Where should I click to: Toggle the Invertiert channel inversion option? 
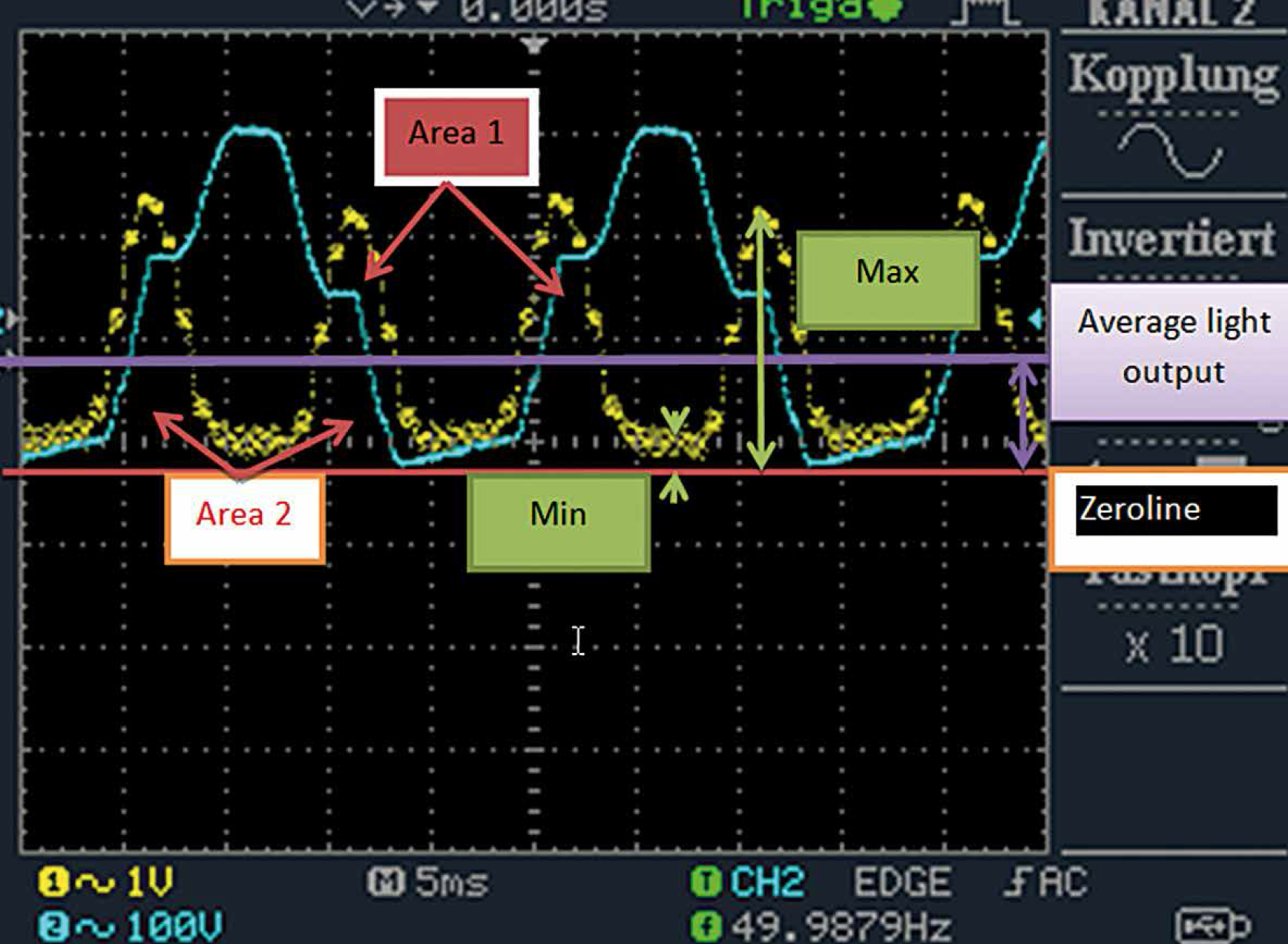click(x=1172, y=236)
